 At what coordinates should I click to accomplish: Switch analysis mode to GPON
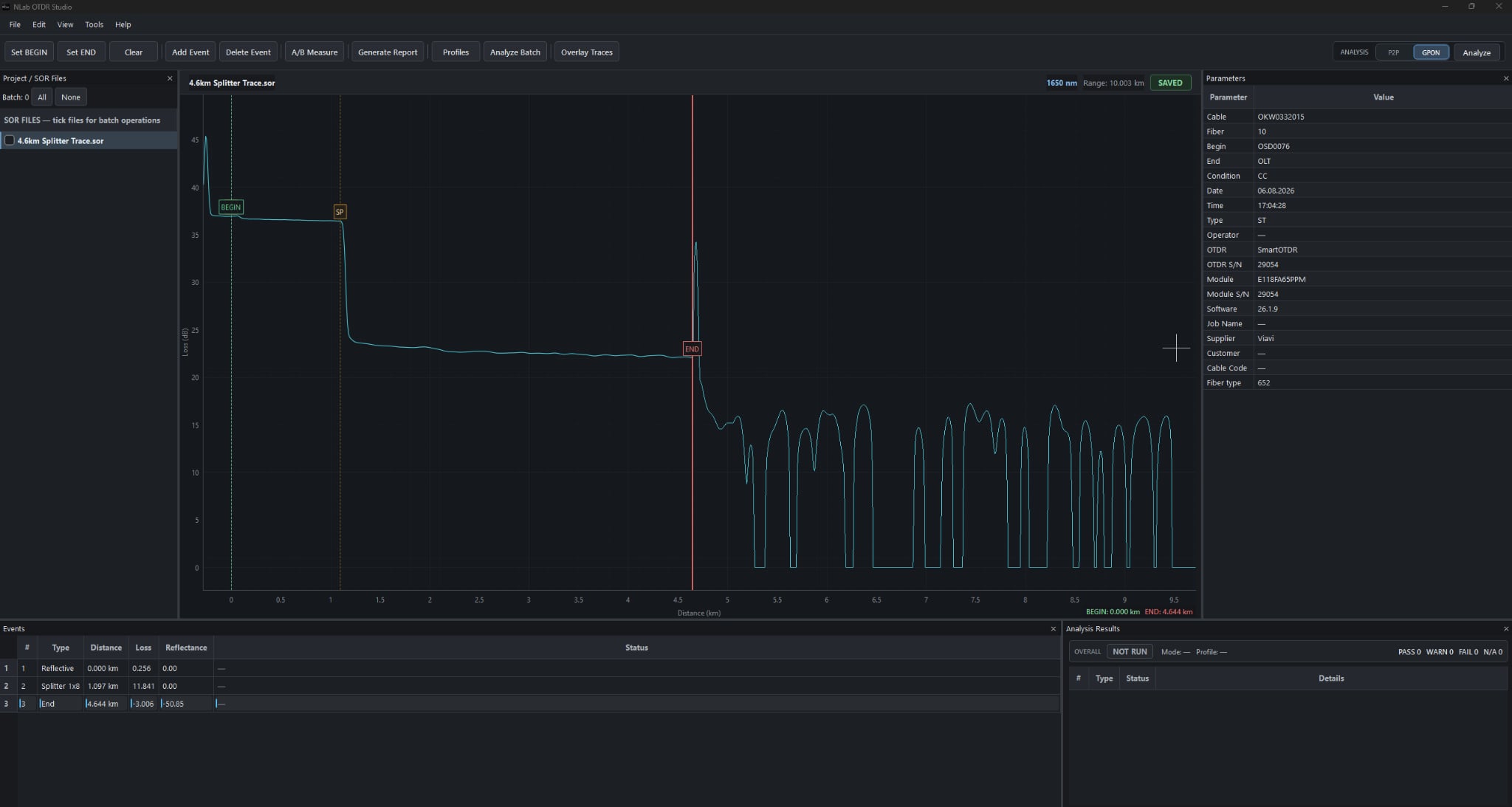tap(1431, 52)
